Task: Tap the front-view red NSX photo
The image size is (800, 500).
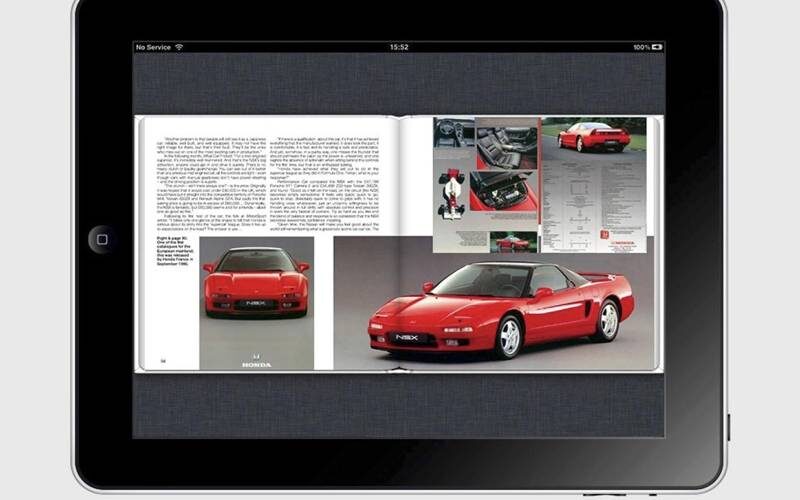Action: (x=257, y=303)
